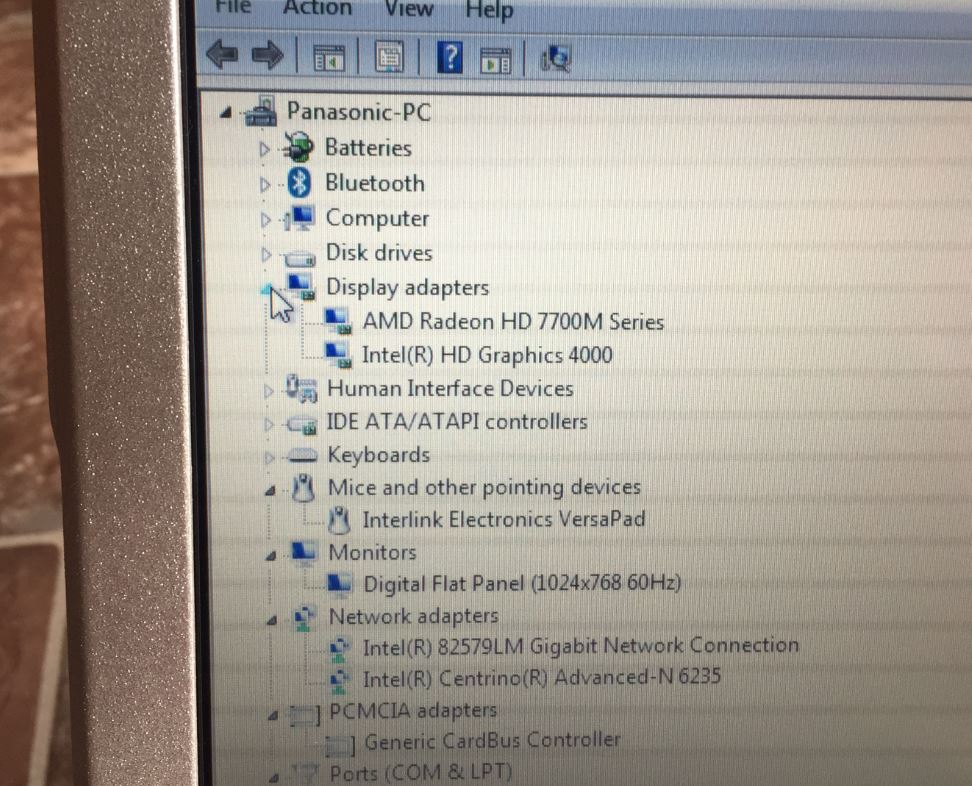Expand Human Interface Devices category
This screenshot has height=786, width=972.
pyautogui.click(x=268, y=391)
